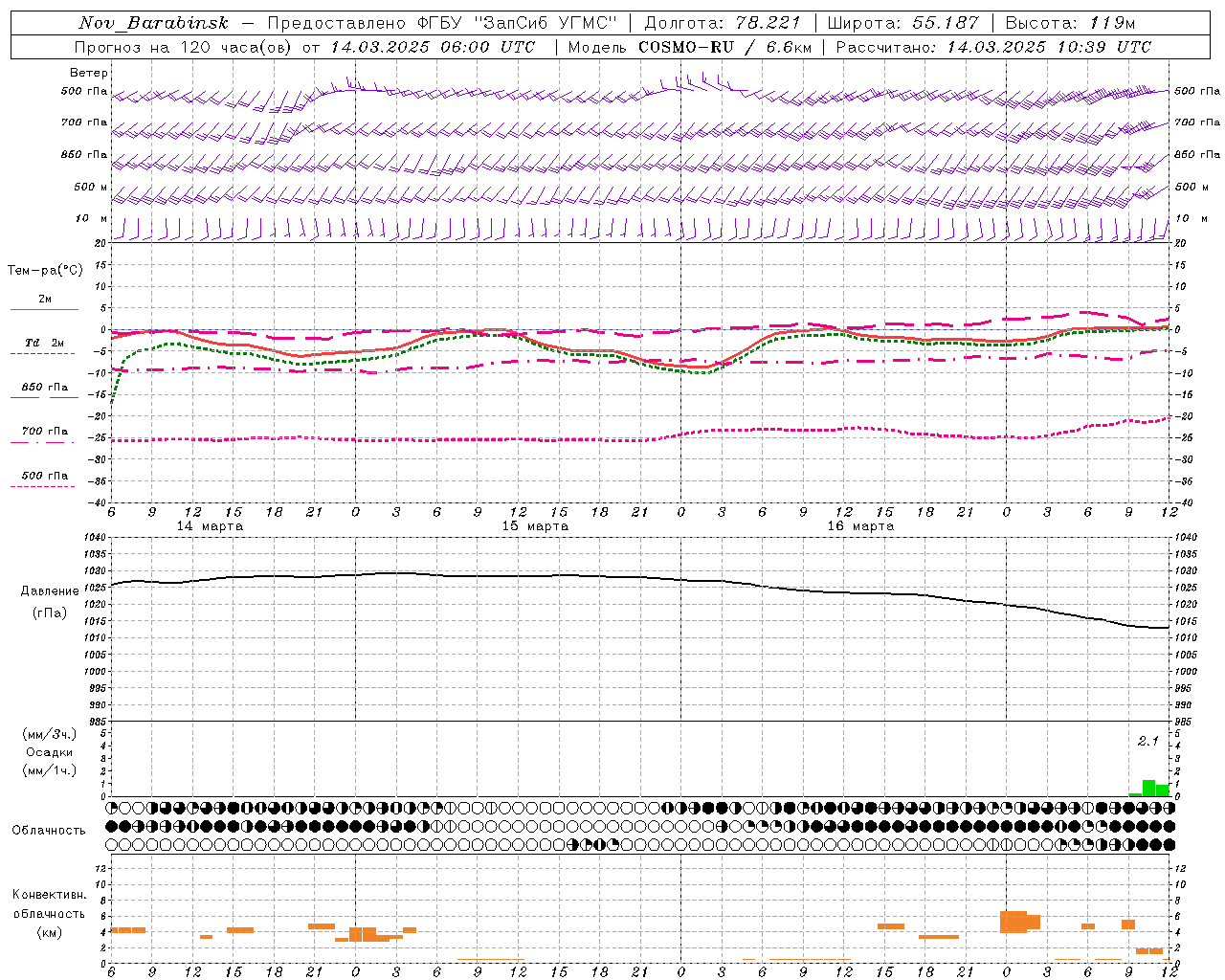Click the 'Предоставлено ФГБУ "ЗапСиб УГМС"' provider text

pyautogui.click(x=442, y=23)
